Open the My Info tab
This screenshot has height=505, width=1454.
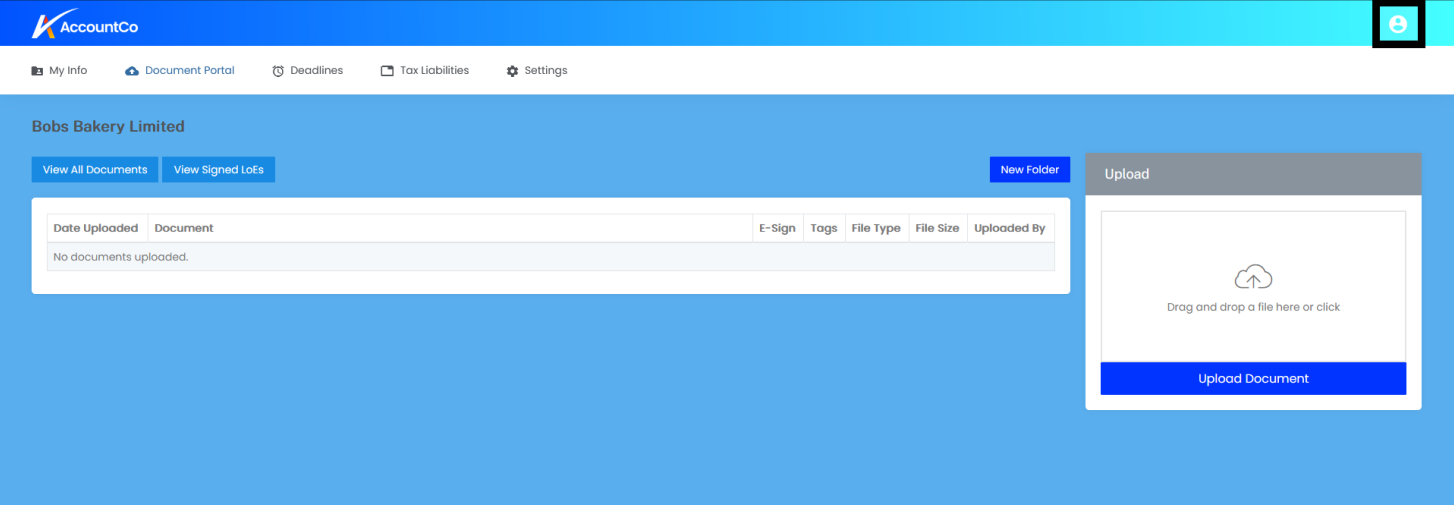click(59, 71)
